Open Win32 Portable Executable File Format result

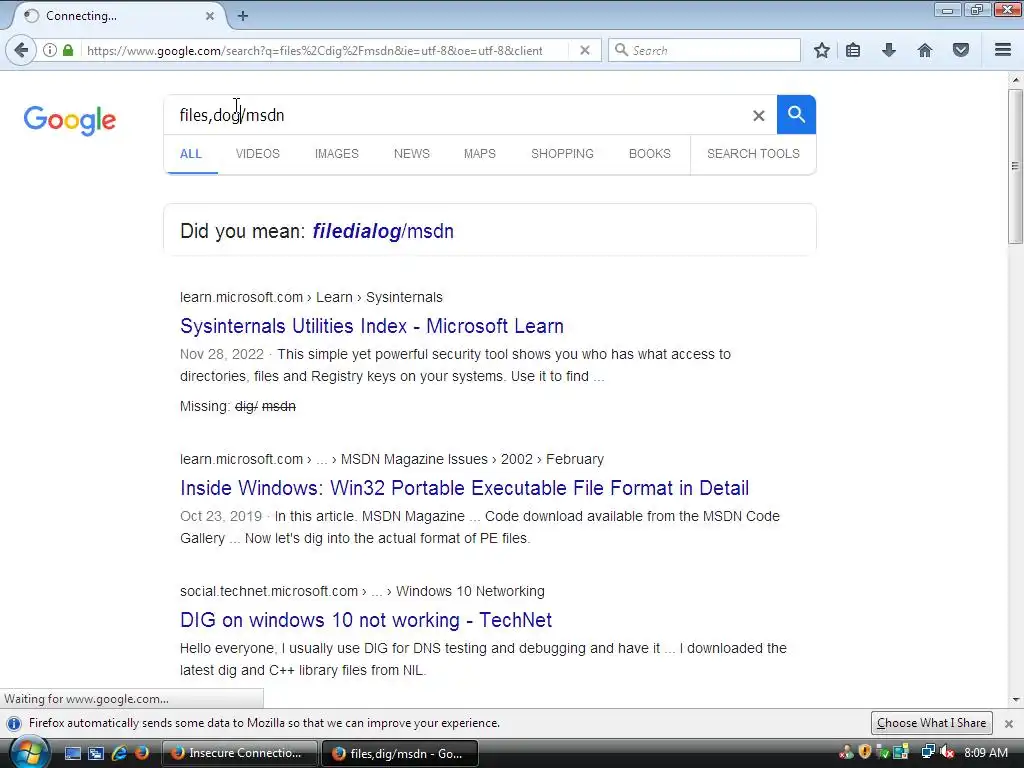tap(464, 488)
